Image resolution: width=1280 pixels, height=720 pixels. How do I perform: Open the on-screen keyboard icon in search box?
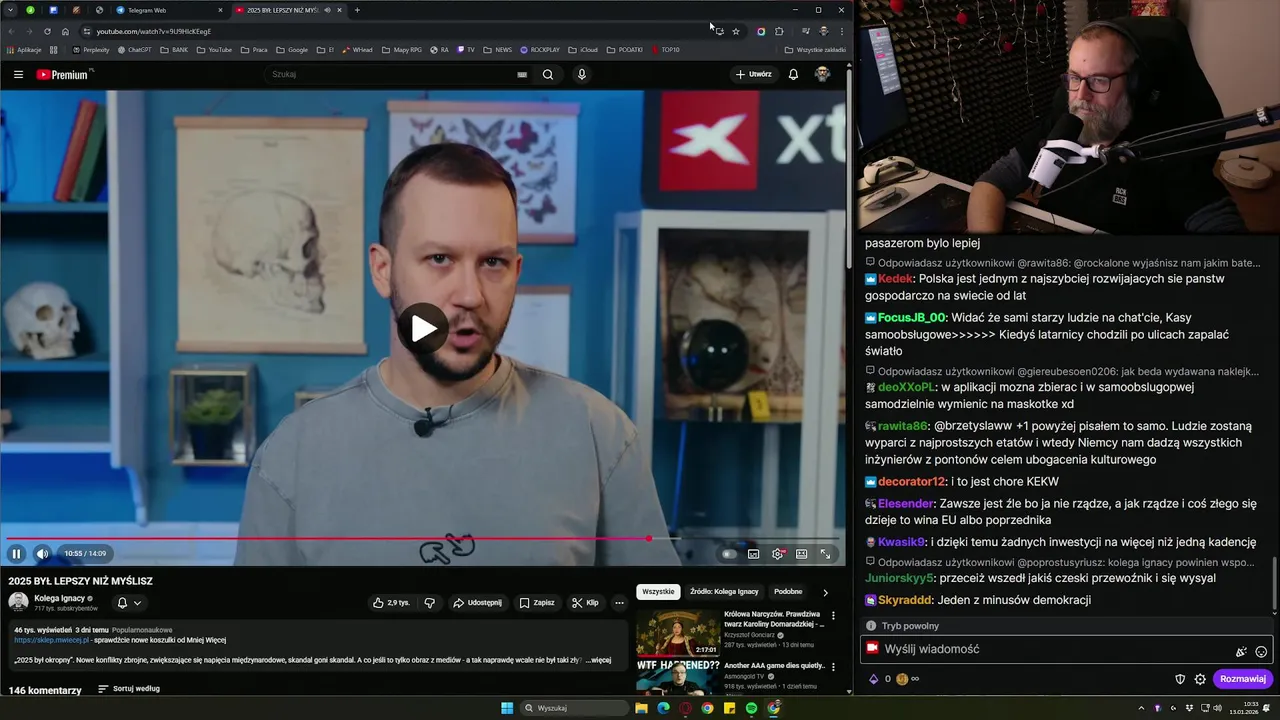(522, 74)
